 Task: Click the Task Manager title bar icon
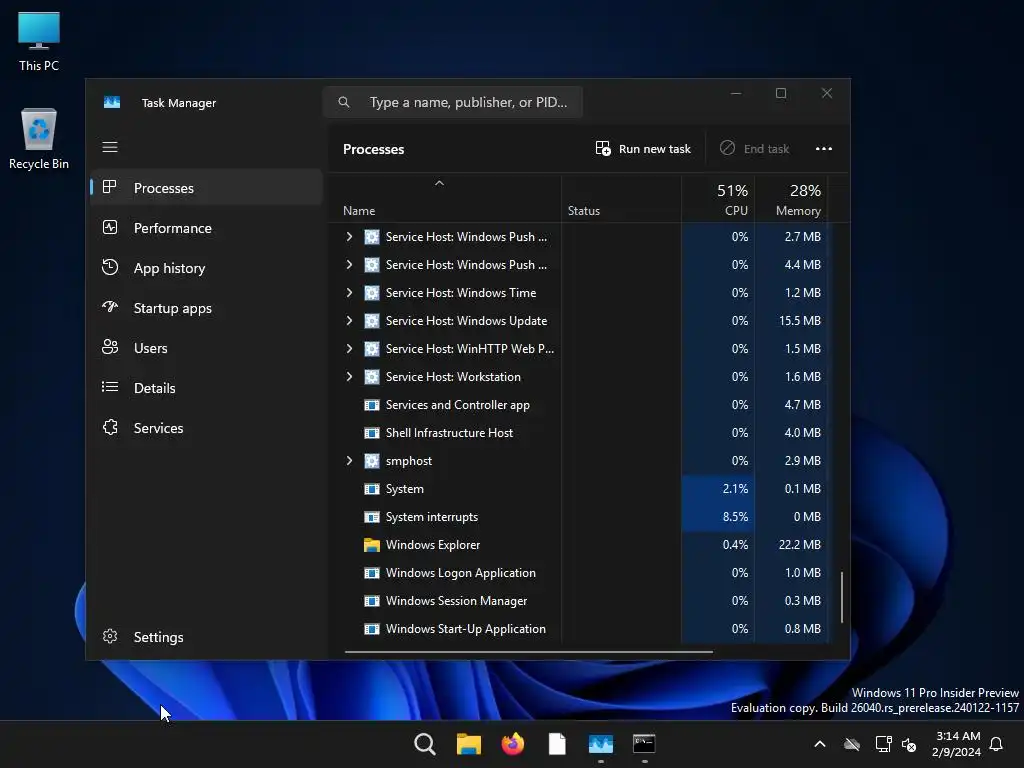coord(112,103)
